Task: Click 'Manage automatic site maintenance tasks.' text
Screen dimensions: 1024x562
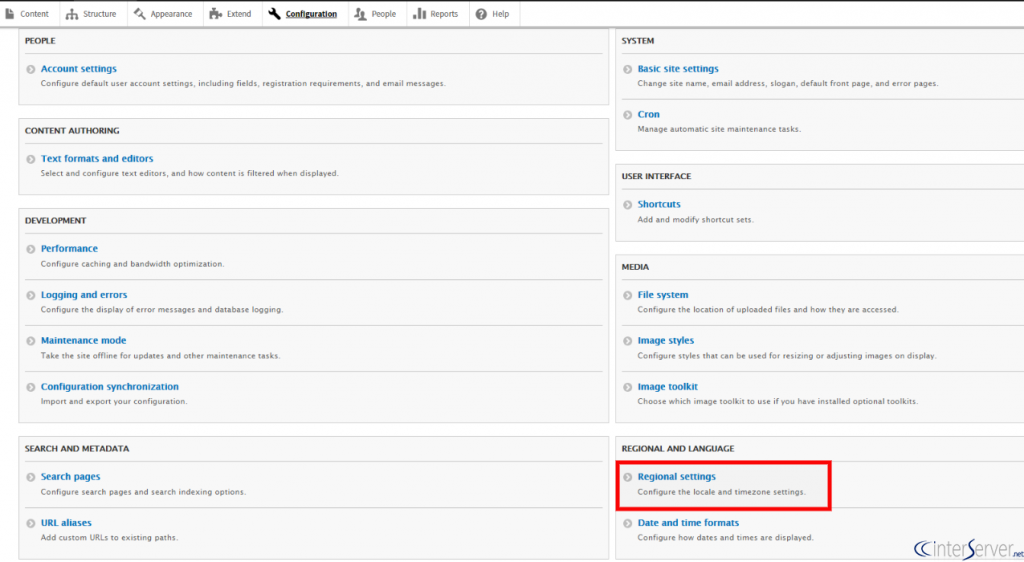Action: (x=719, y=129)
